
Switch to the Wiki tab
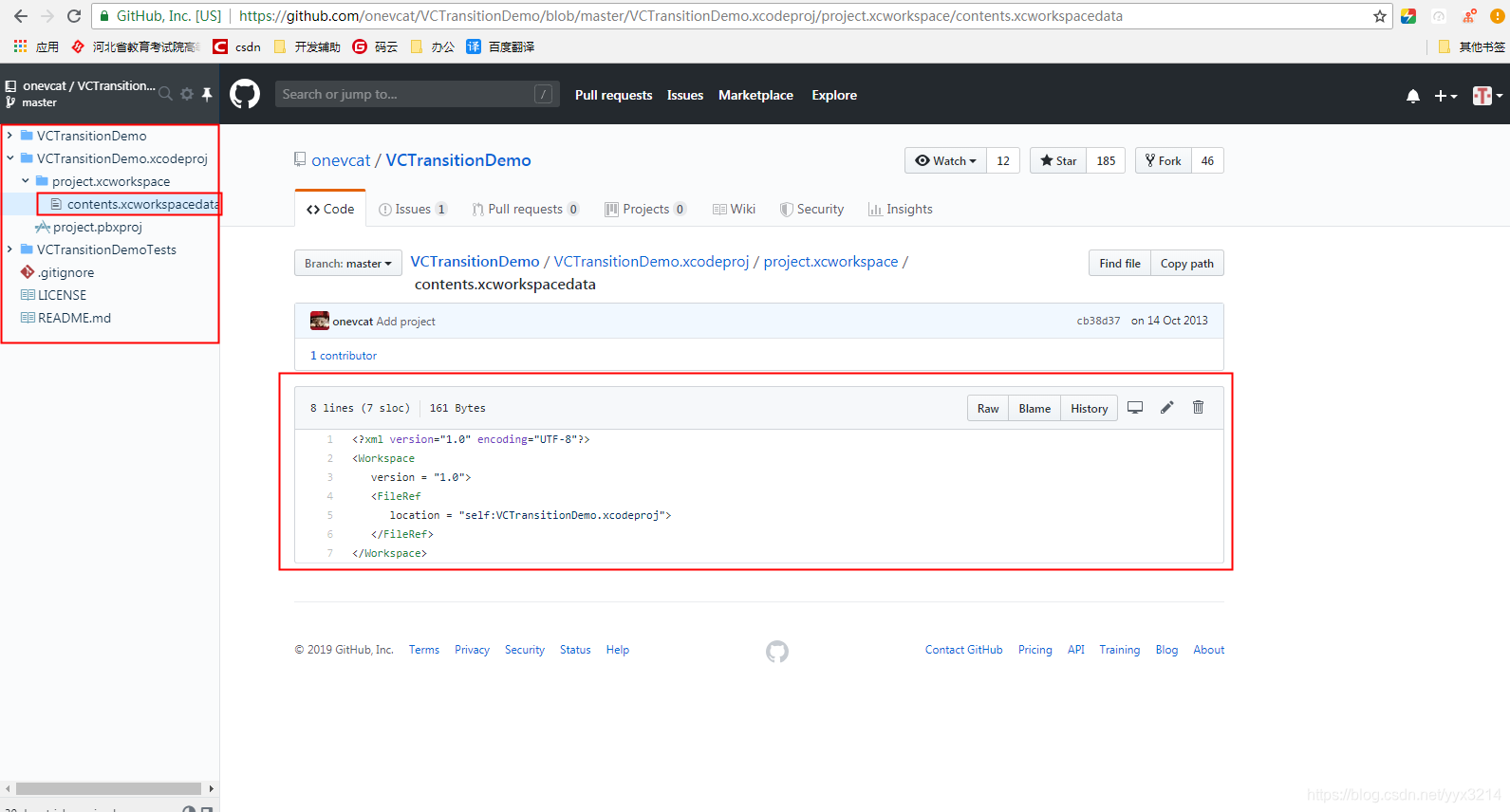point(734,209)
